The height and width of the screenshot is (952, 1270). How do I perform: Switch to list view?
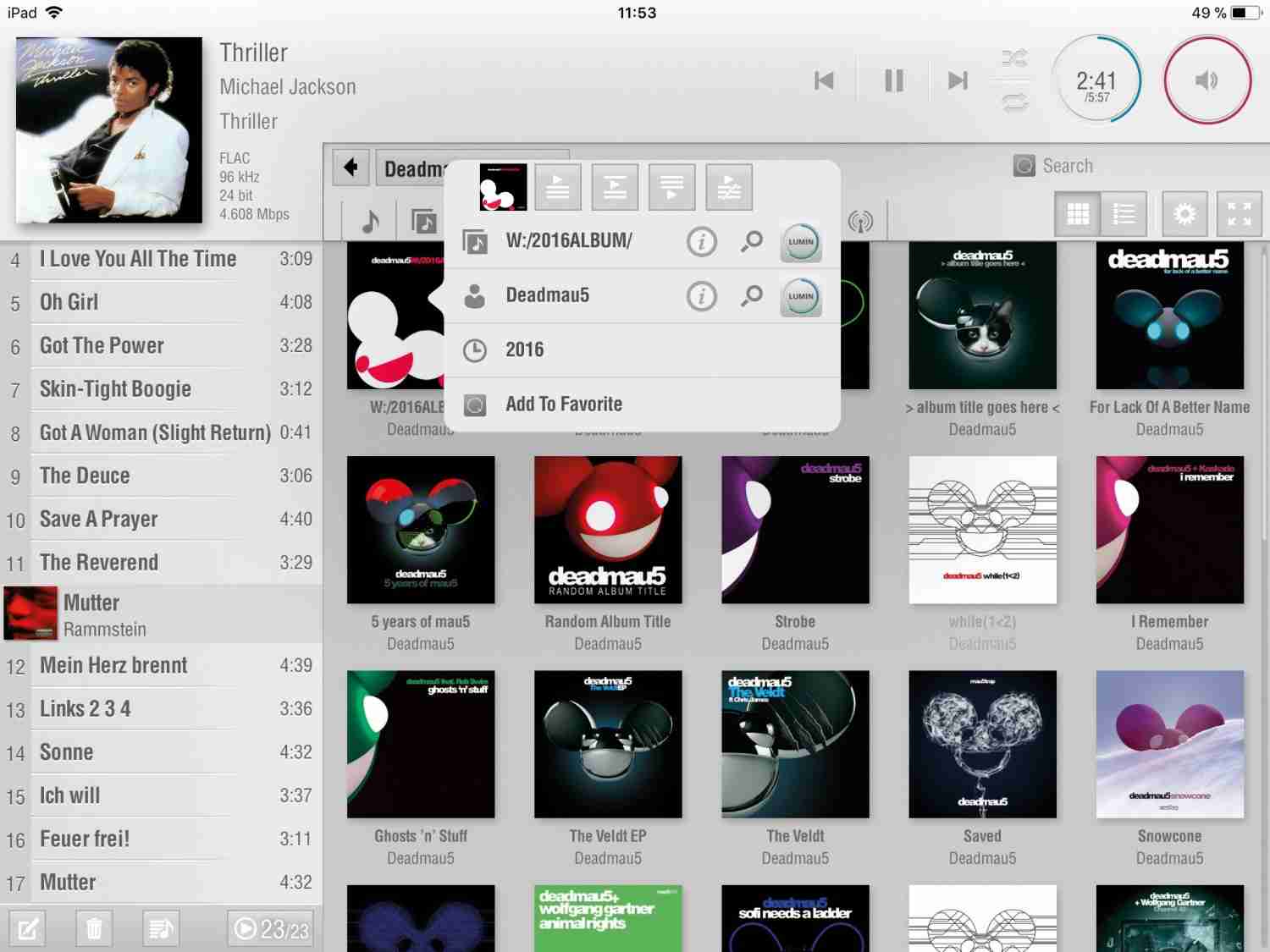[1124, 214]
